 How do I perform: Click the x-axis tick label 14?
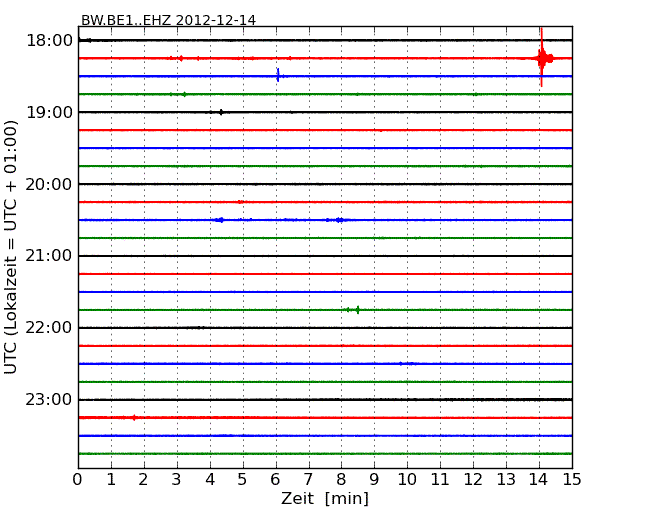[x=538, y=479]
